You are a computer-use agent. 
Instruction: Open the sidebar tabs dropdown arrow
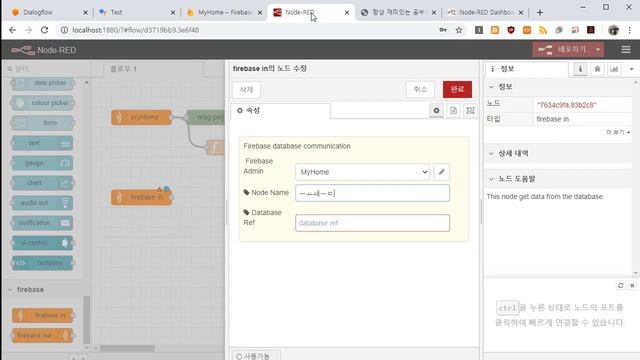631,69
